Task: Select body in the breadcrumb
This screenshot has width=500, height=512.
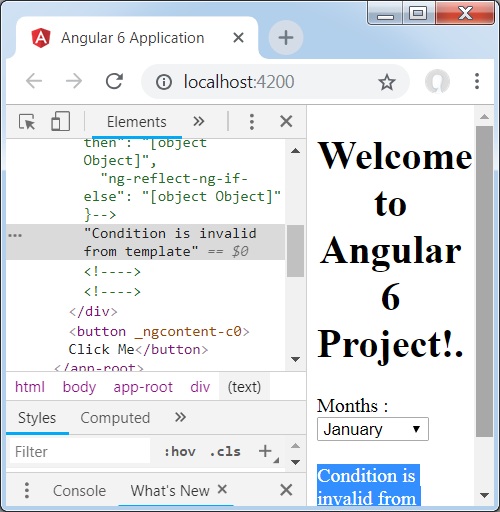Action: (x=79, y=387)
